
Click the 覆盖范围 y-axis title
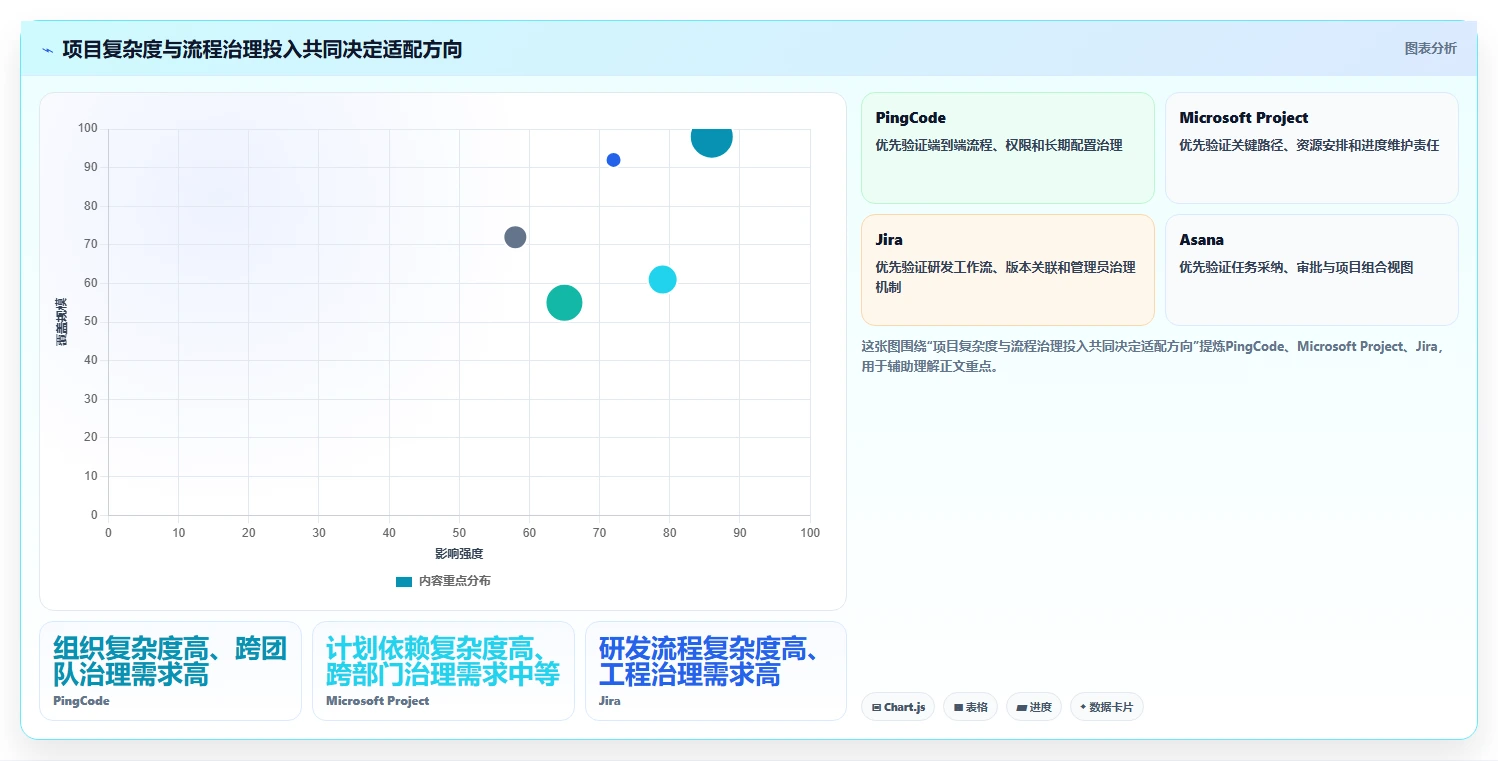[x=61, y=322]
